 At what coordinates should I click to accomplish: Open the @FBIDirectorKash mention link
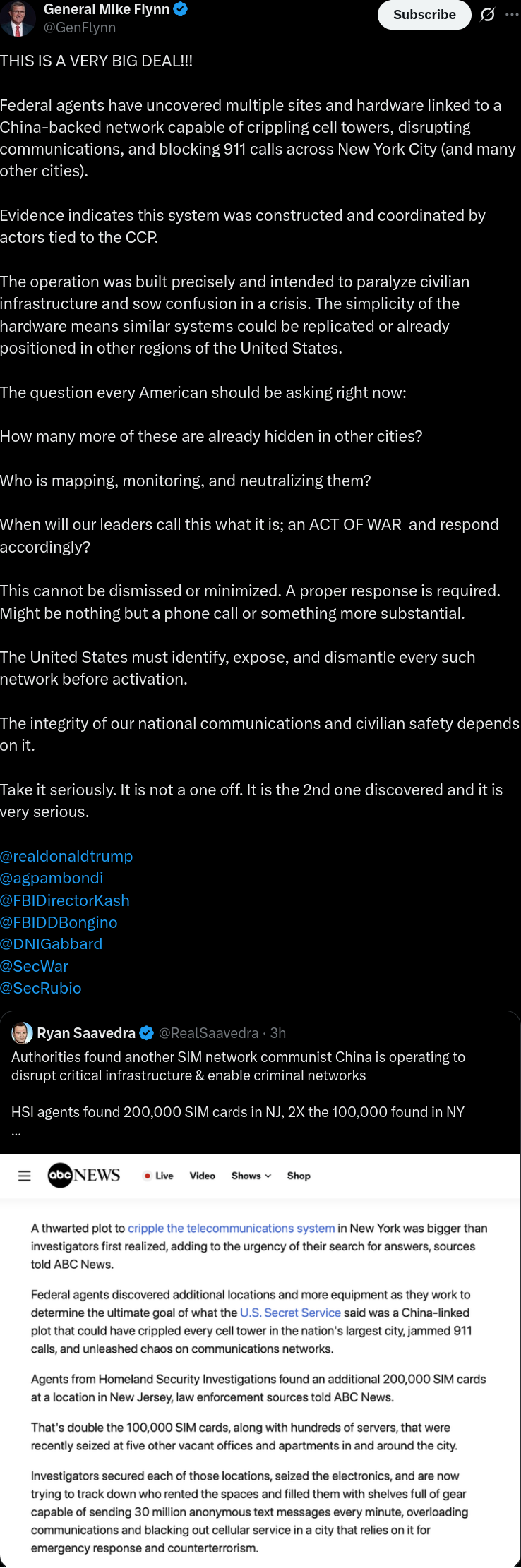click(x=65, y=900)
